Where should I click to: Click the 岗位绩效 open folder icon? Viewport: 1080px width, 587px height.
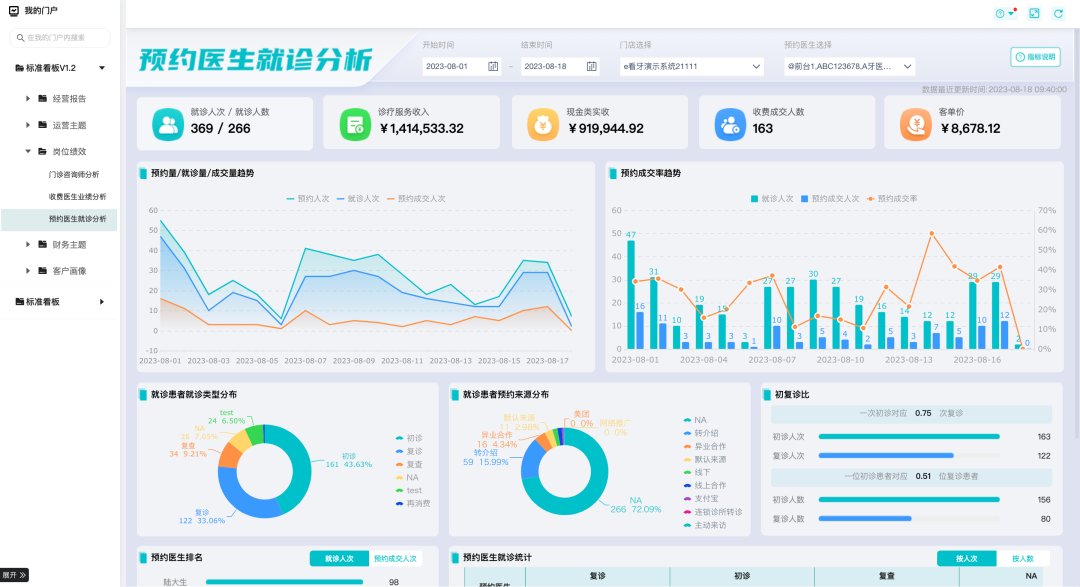tap(43, 151)
